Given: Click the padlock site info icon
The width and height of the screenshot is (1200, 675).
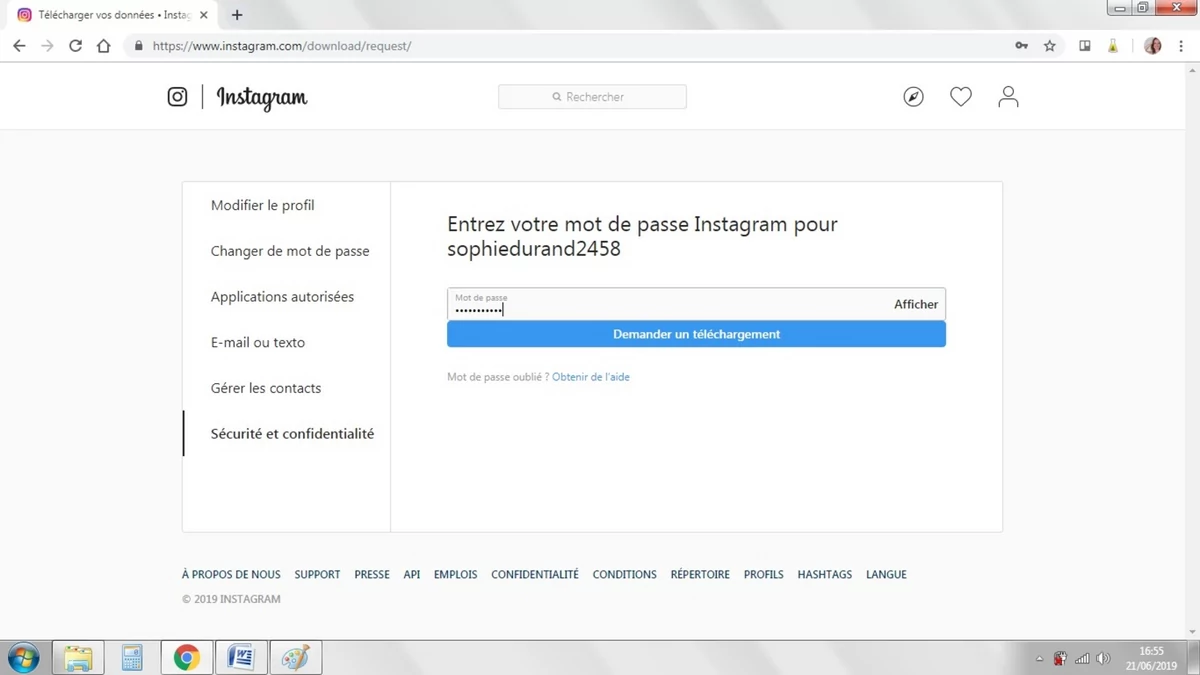Looking at the screenshot, I should coord(138,46).
